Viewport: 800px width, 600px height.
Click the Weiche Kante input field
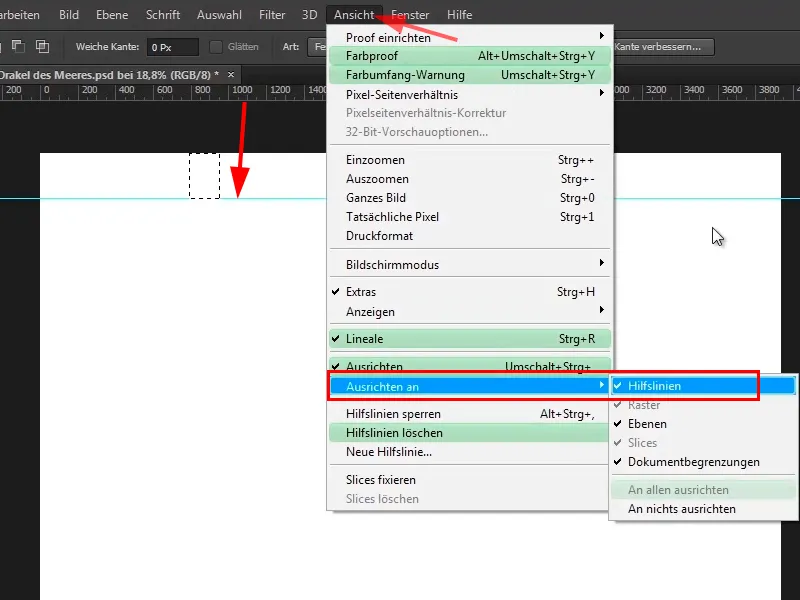[172, 47]
